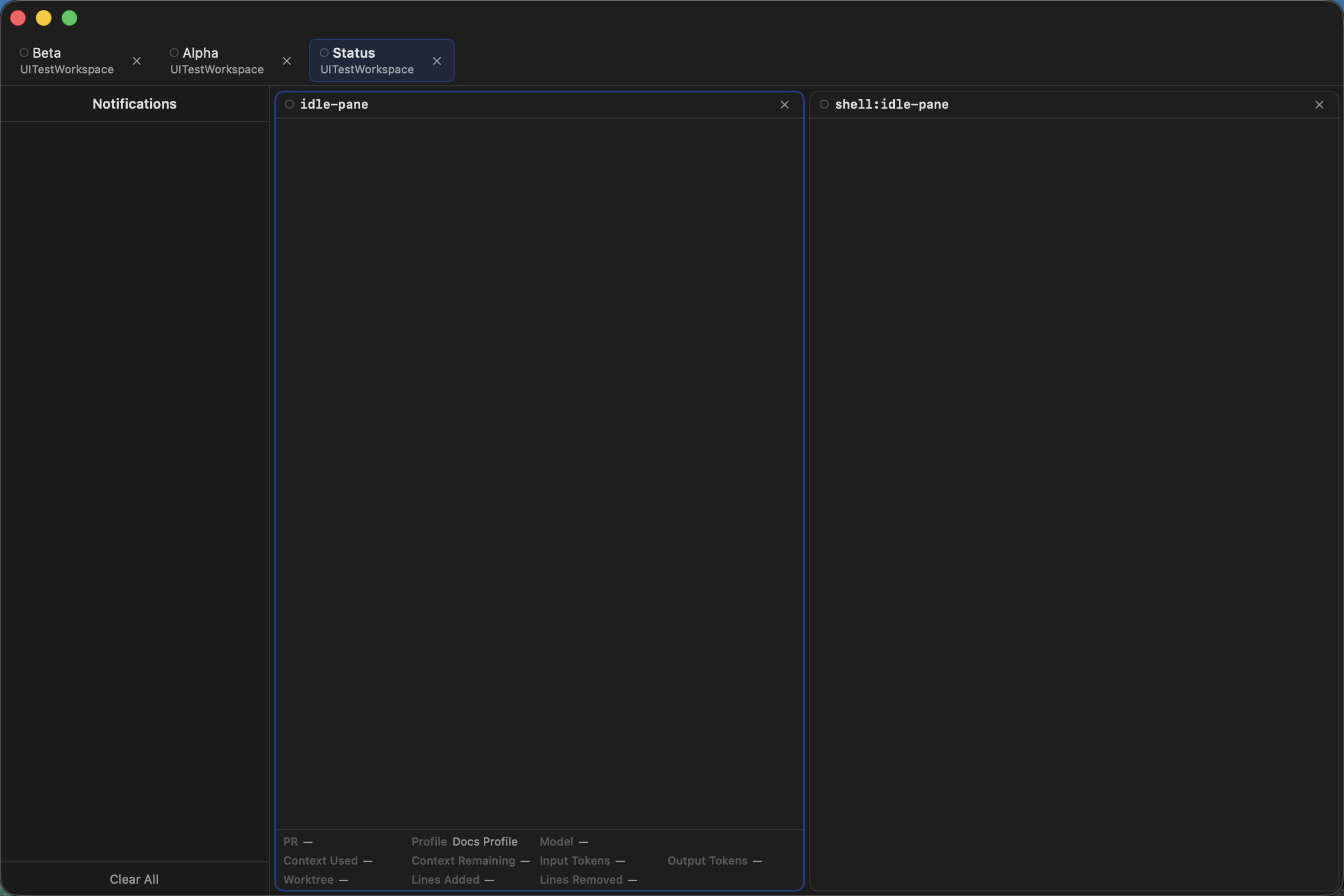Click the red close window button
Screen dimensions: 1344x896
click(18, 18)
